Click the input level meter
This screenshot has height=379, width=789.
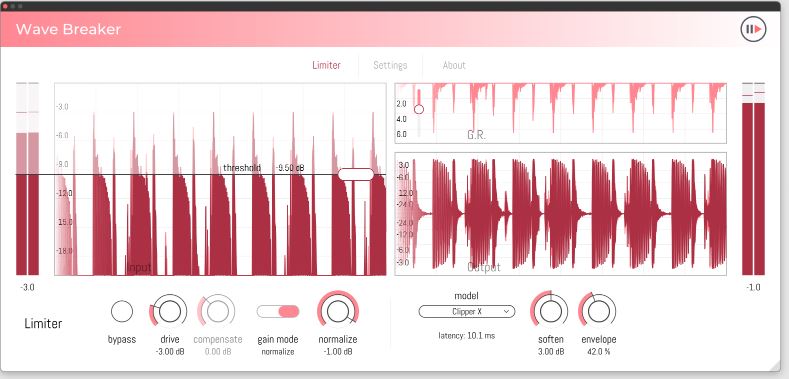[x=27, y=179]
